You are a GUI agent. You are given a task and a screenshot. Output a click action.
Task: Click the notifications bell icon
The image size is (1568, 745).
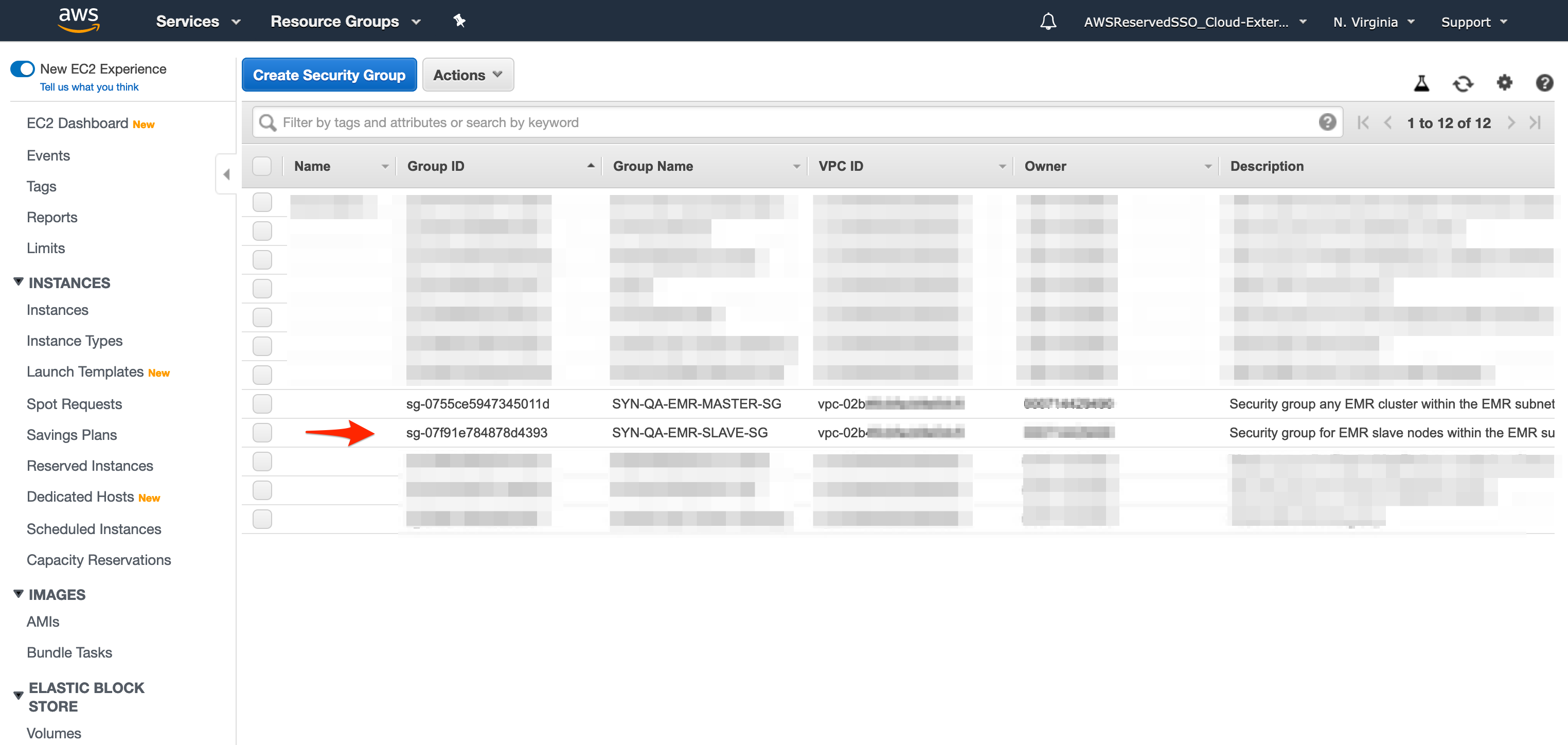click(1048, 21)
